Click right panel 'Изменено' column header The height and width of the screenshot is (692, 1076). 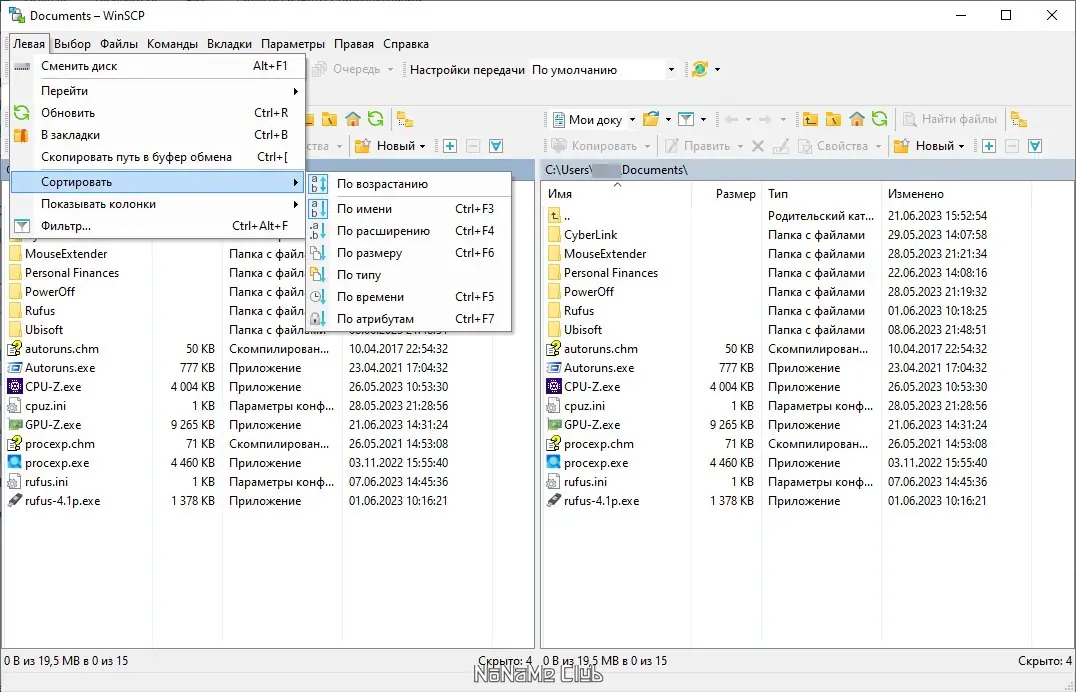pyautogui.click(x=955, y=194)
